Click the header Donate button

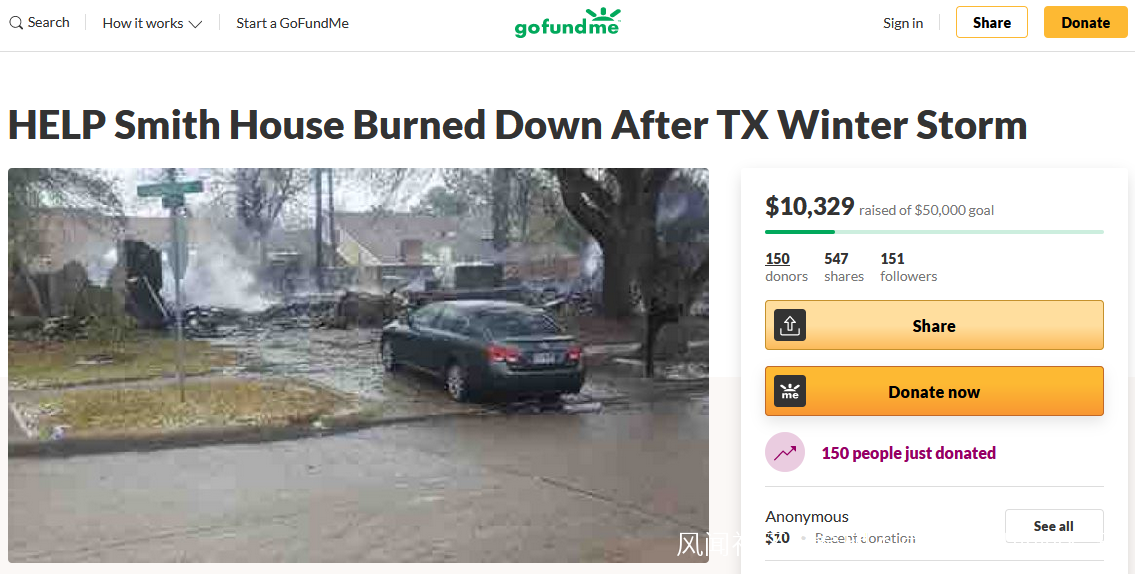(1085, 22)
